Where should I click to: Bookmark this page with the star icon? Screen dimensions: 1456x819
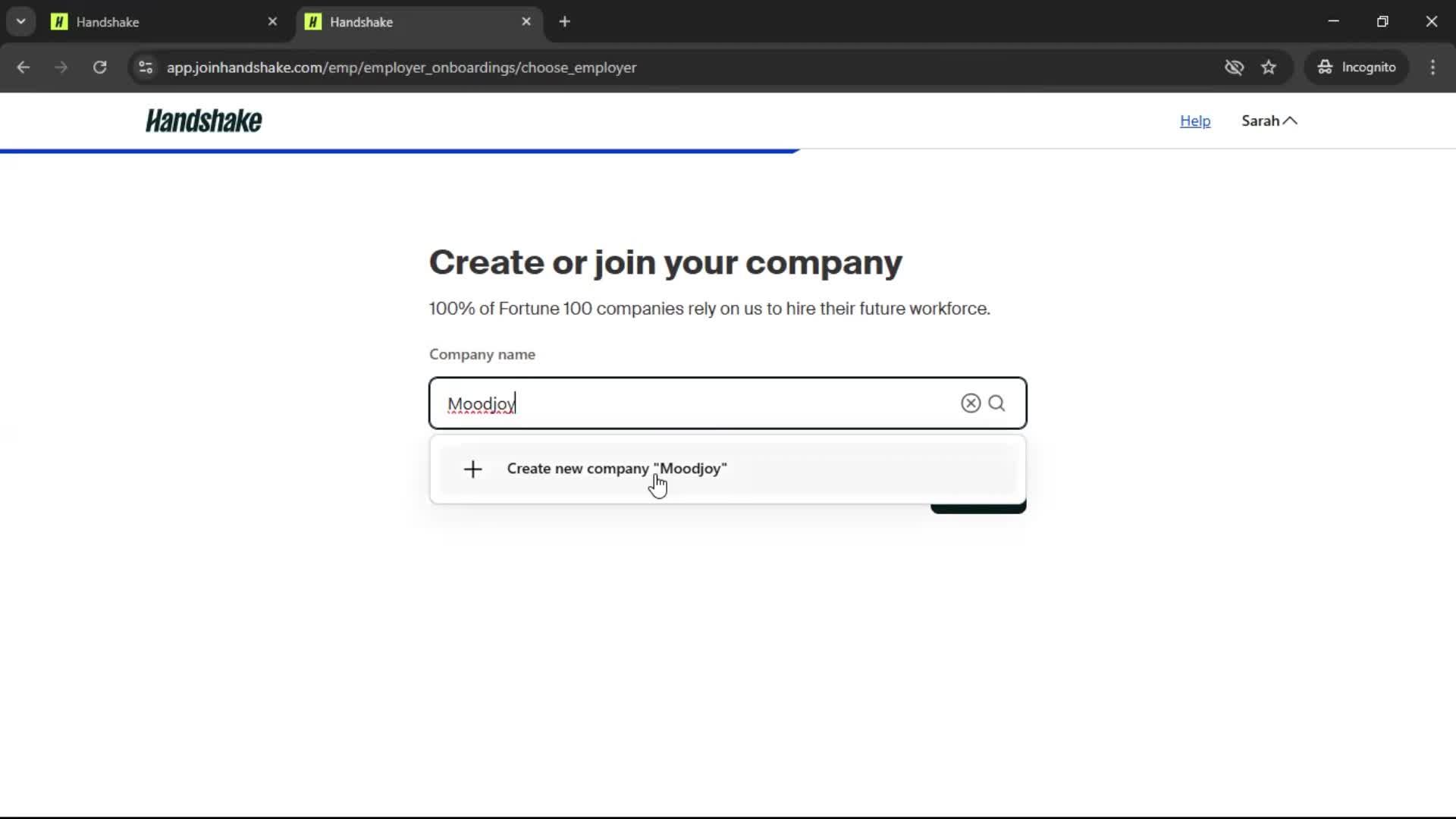pyautogui.click(x=1269, y=67)
